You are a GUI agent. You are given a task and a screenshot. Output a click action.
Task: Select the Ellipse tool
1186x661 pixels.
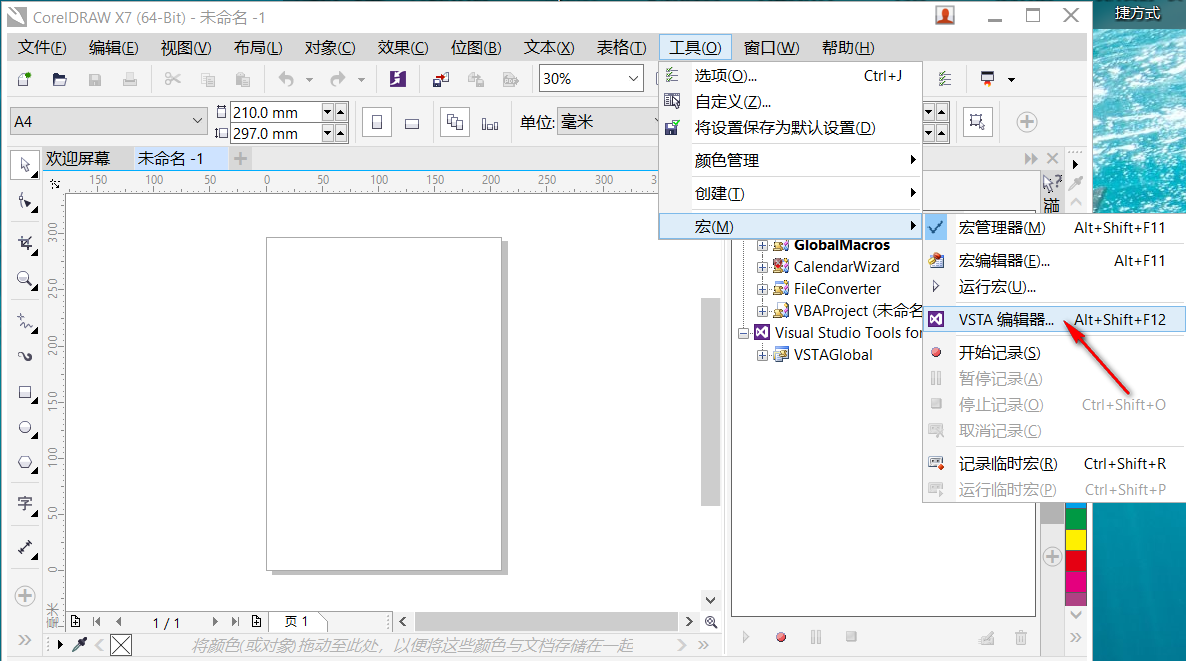[25, 428]
